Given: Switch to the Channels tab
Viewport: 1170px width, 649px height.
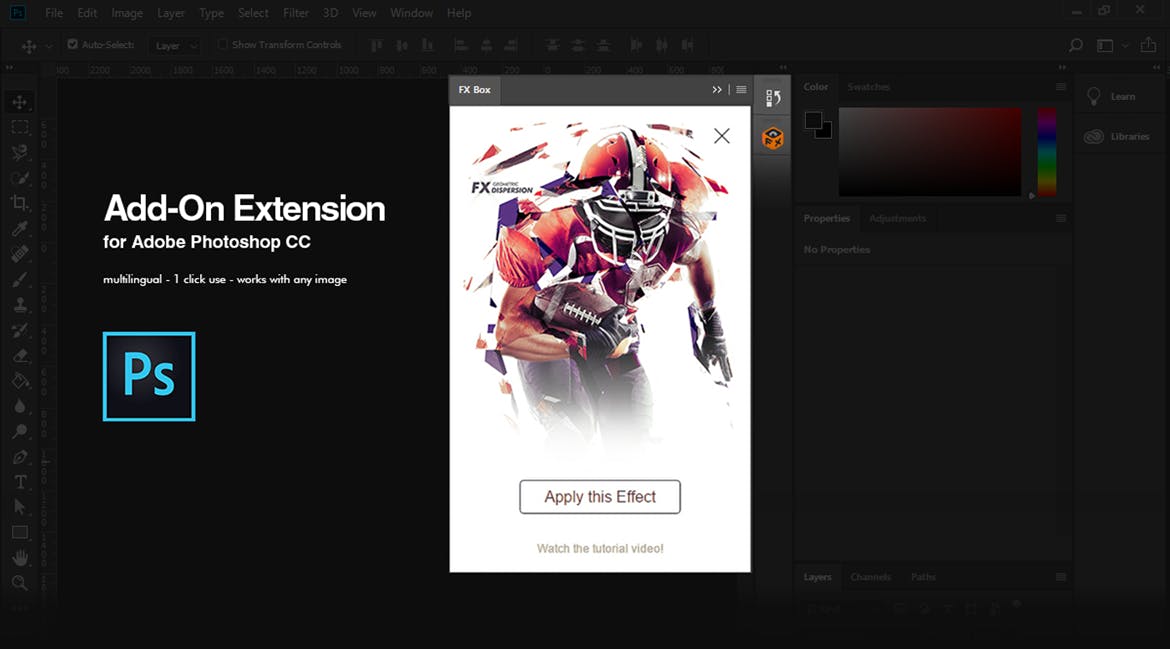Looking at the screenshot, I should pyautogui.click(x=870, y=577).
